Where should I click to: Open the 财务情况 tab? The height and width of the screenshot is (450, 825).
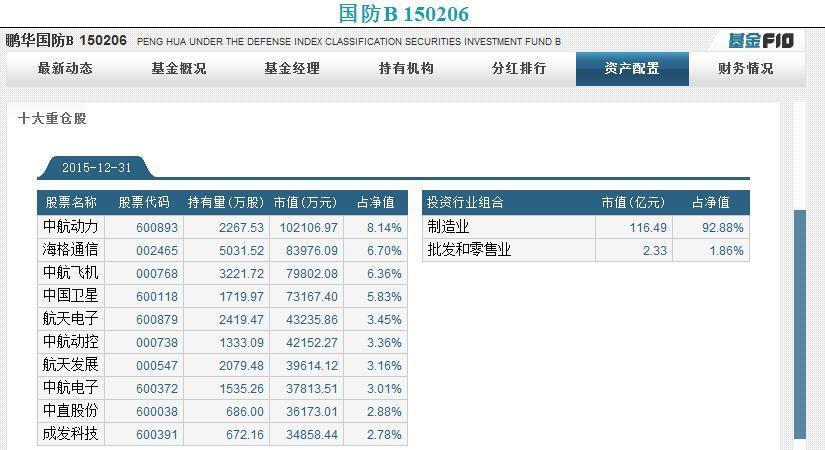746,68
